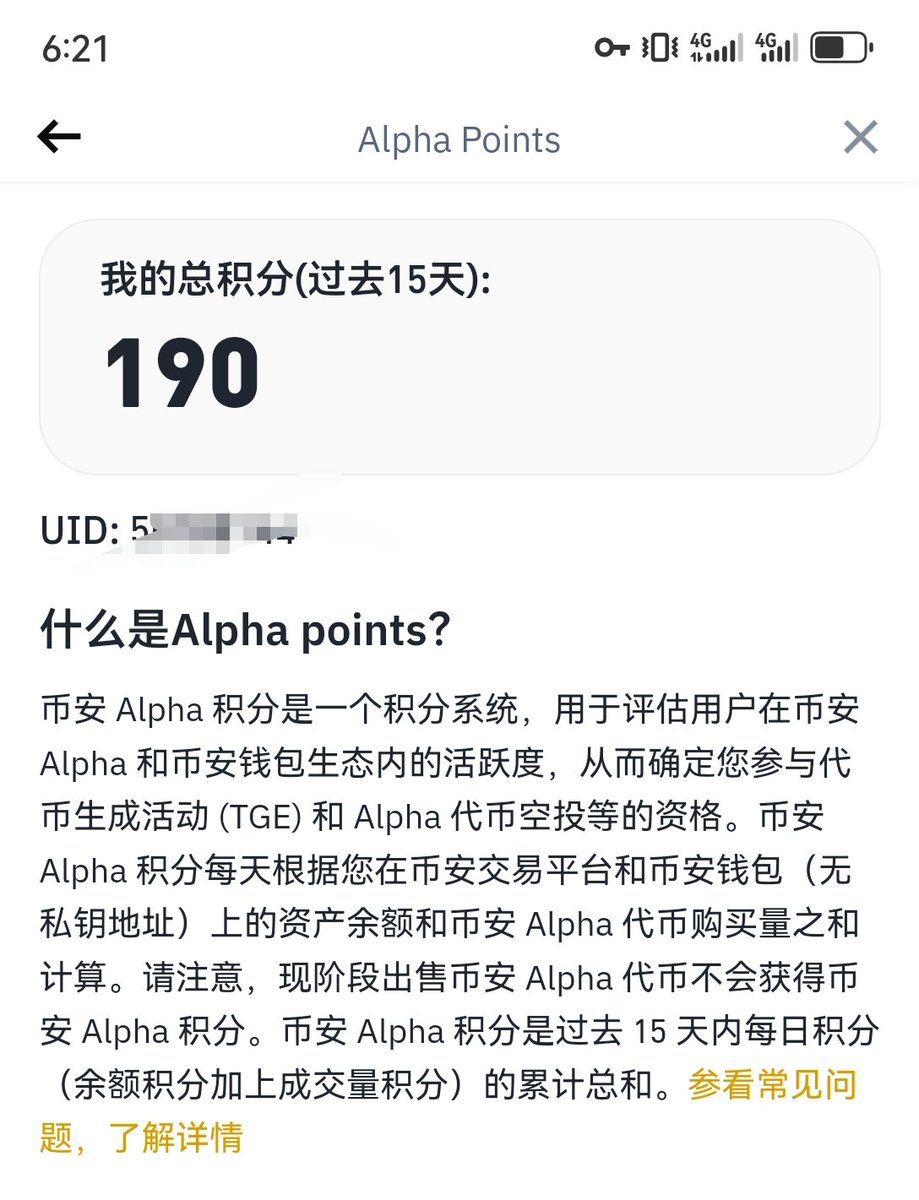This screenshot has width=919, height=1200.
Task: Tap the vibrate mode status icon
Action: (660, 47)
